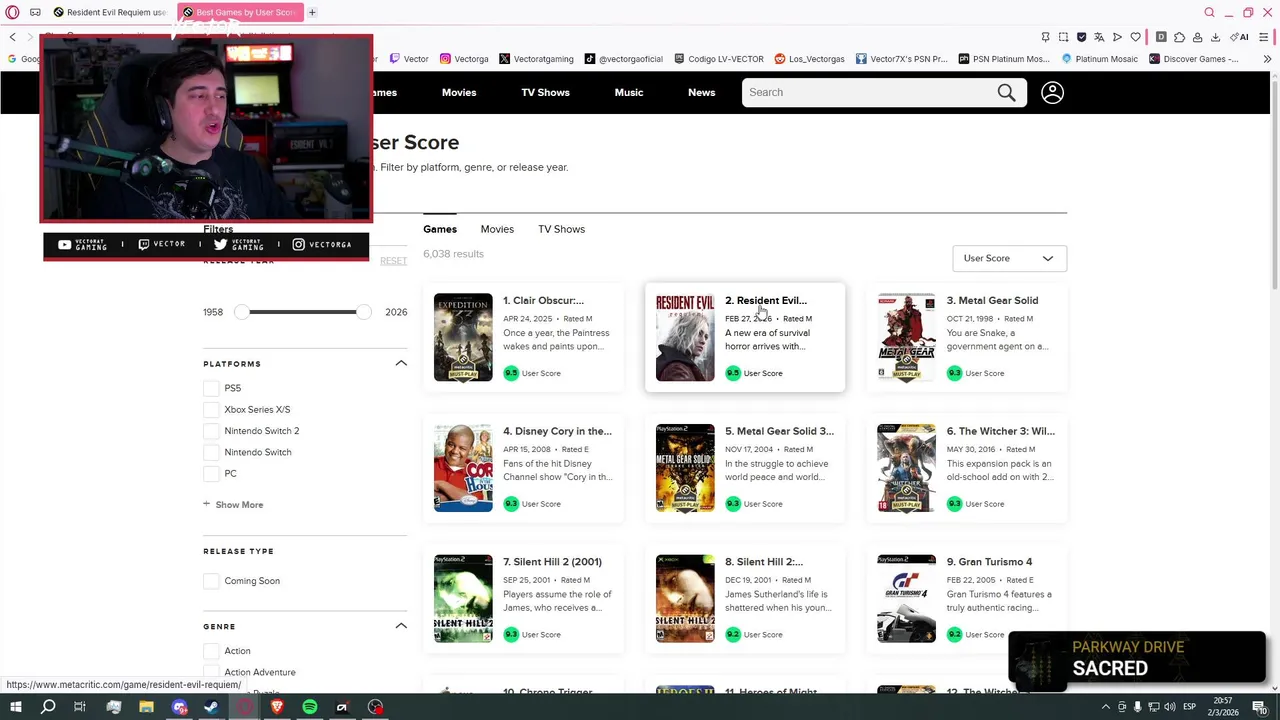Check the Nintendo Switch 2 filter
The height and width of the screenshot is (720, 1280).
point(211,431)
